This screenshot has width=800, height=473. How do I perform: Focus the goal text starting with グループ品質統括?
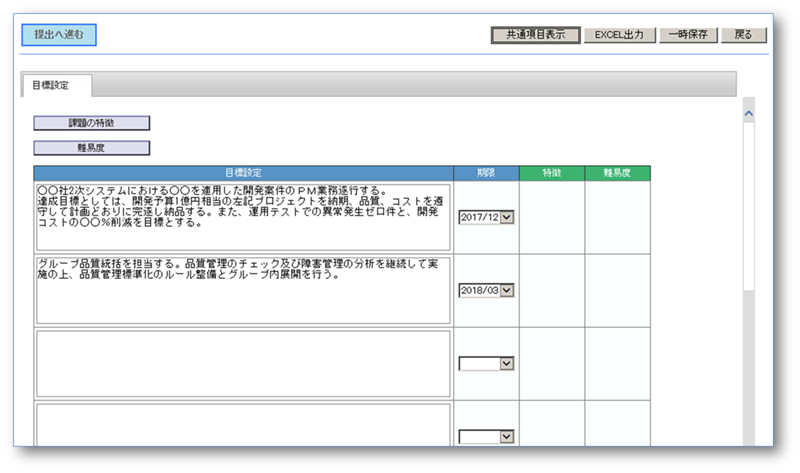click(243, 290)
